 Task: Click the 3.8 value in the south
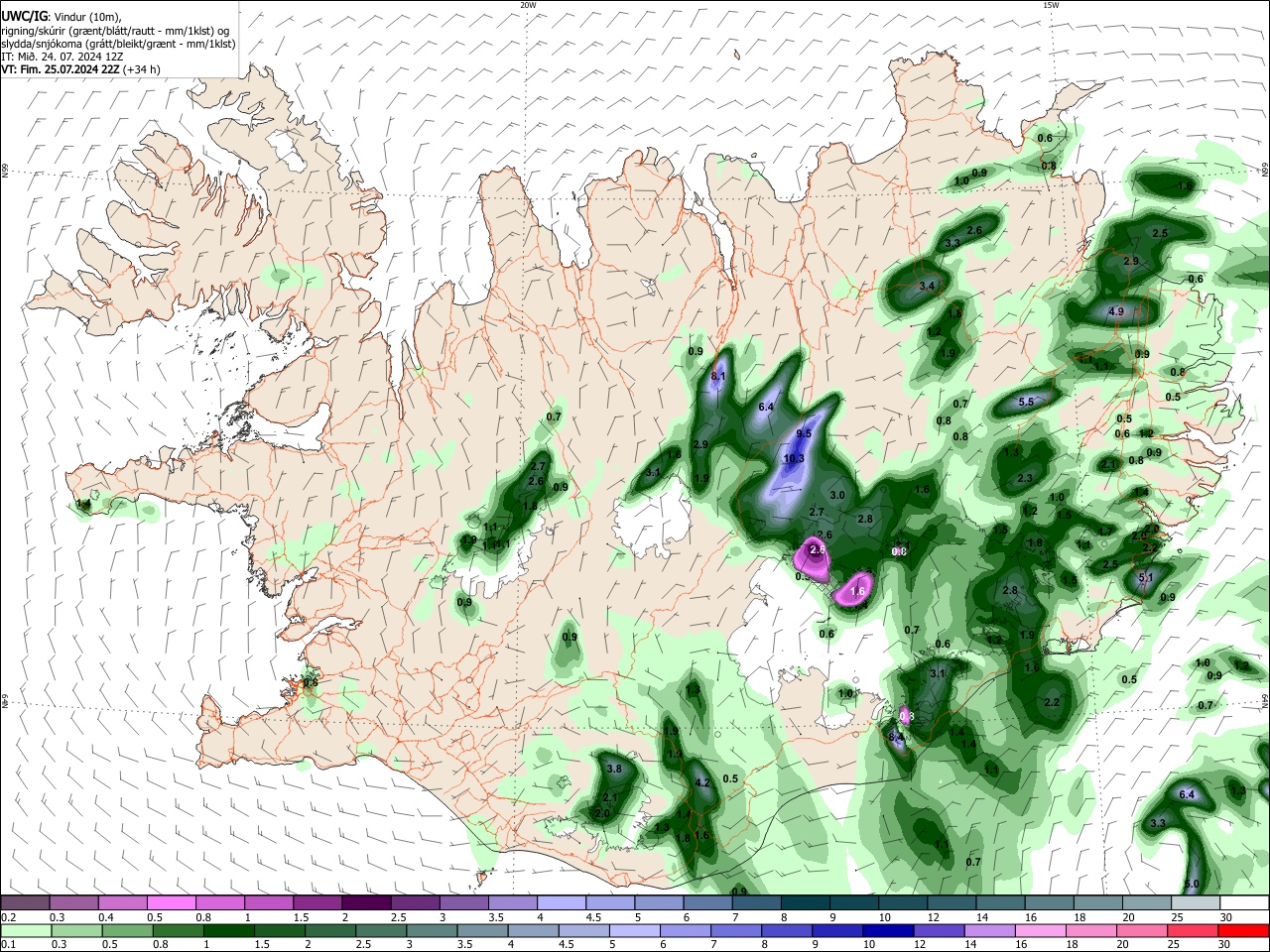tap(613, 769)
